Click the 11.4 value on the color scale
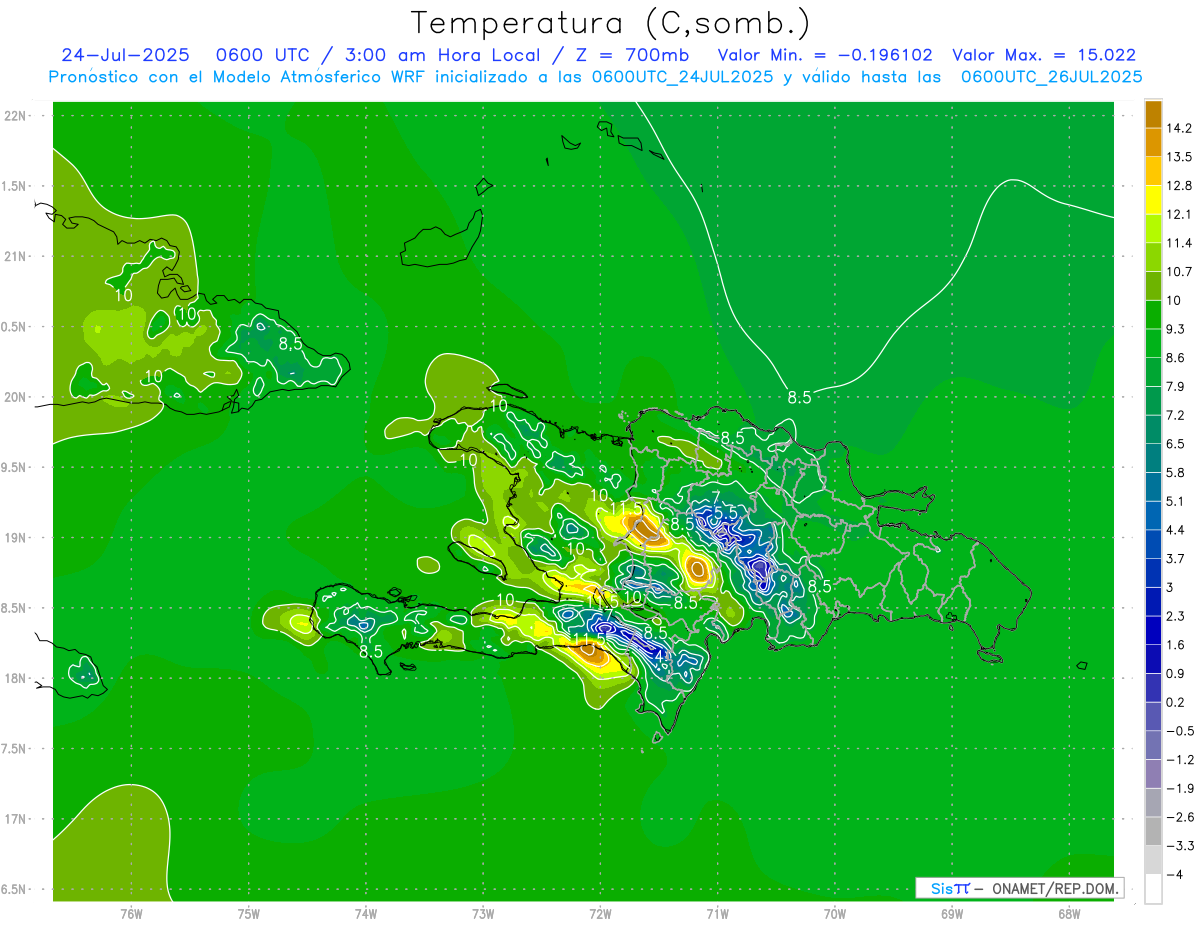The height and width of the screenshot is (927, 1200). [x=1179, y=243]
